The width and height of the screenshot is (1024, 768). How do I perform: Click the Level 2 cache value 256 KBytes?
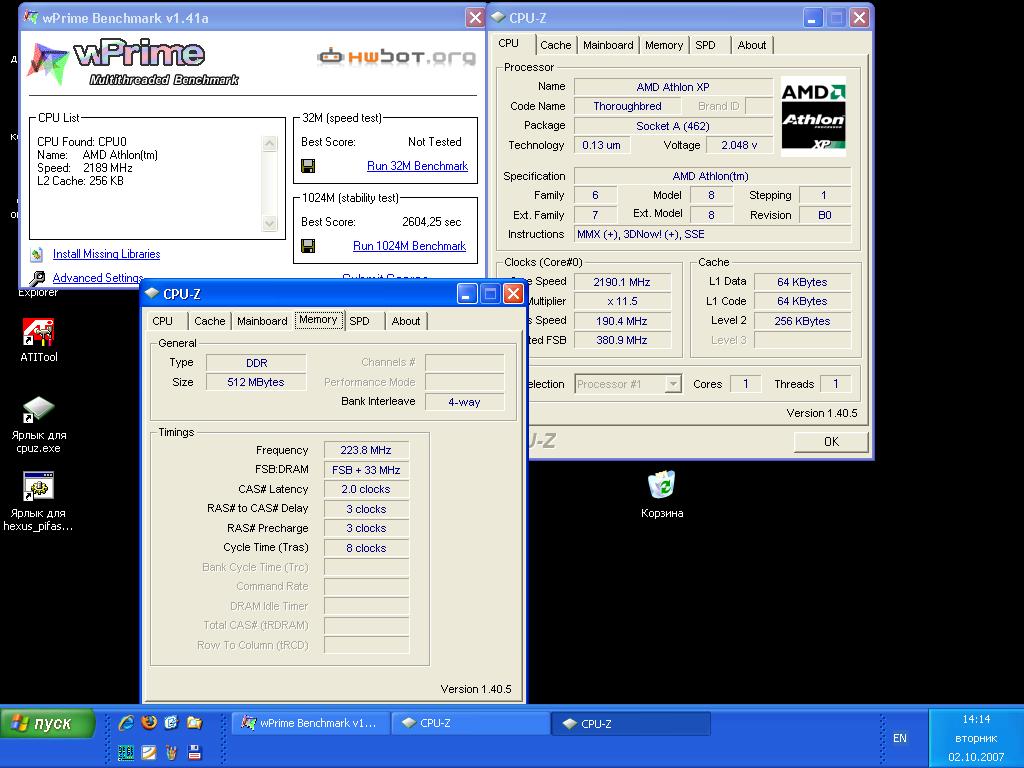point(802,321)
